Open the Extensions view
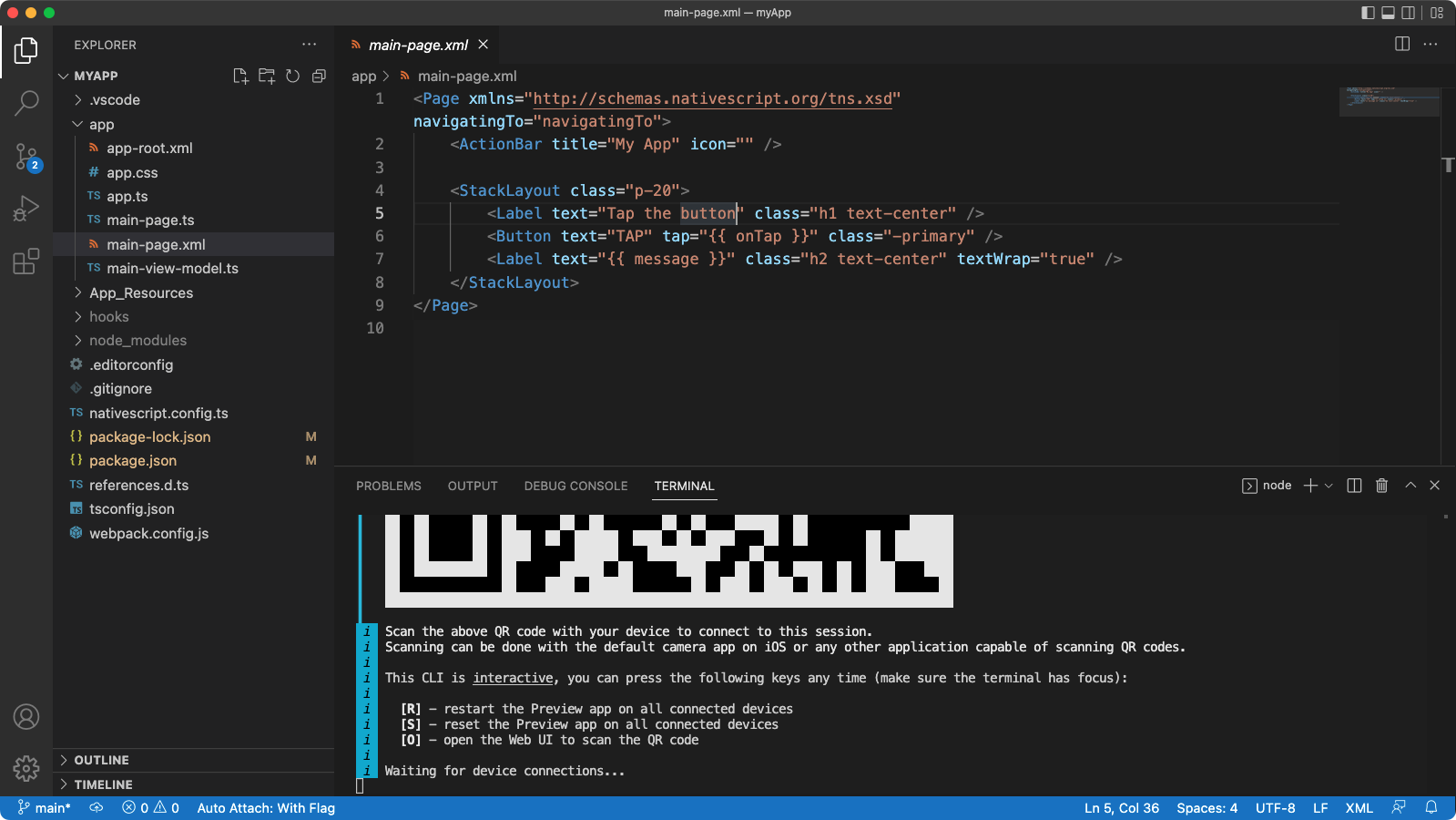 pyautogui.click(x=26, y=261)
